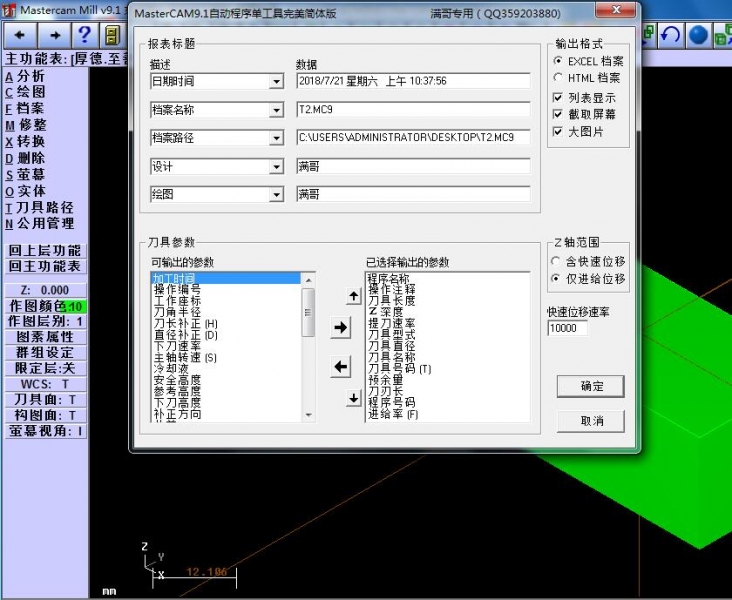732x600 pixels.
Task: Open the X 转换 menu
Action: tap(25, 141)
